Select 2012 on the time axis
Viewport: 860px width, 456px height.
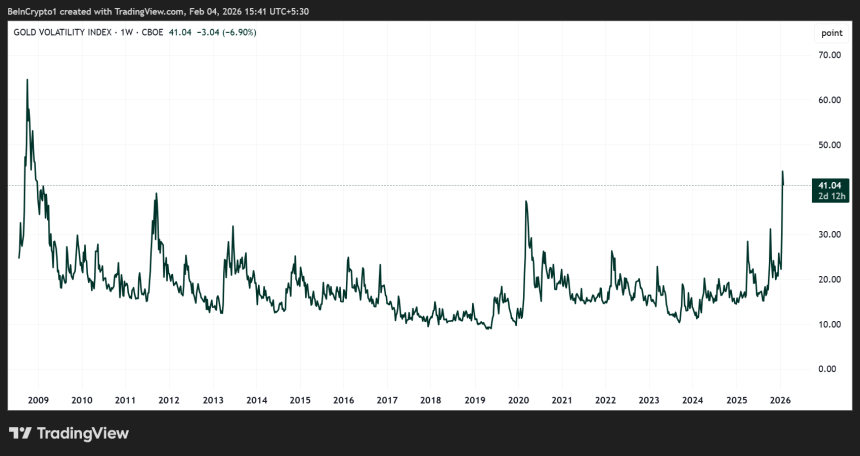(x=168, y=400)
